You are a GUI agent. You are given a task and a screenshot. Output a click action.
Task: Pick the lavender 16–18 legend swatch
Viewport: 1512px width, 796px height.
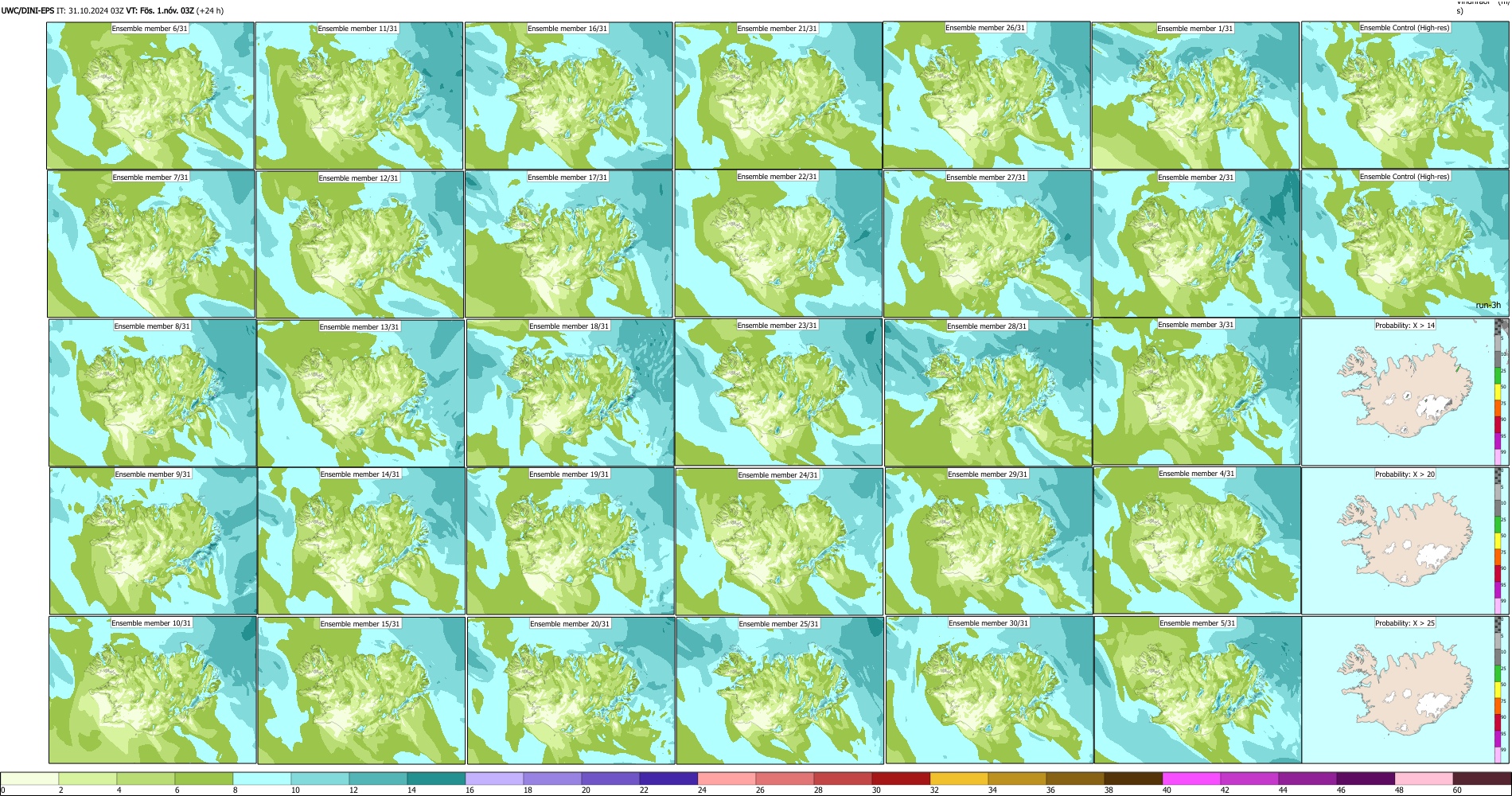pyautogui.click(x=494, y=778)
